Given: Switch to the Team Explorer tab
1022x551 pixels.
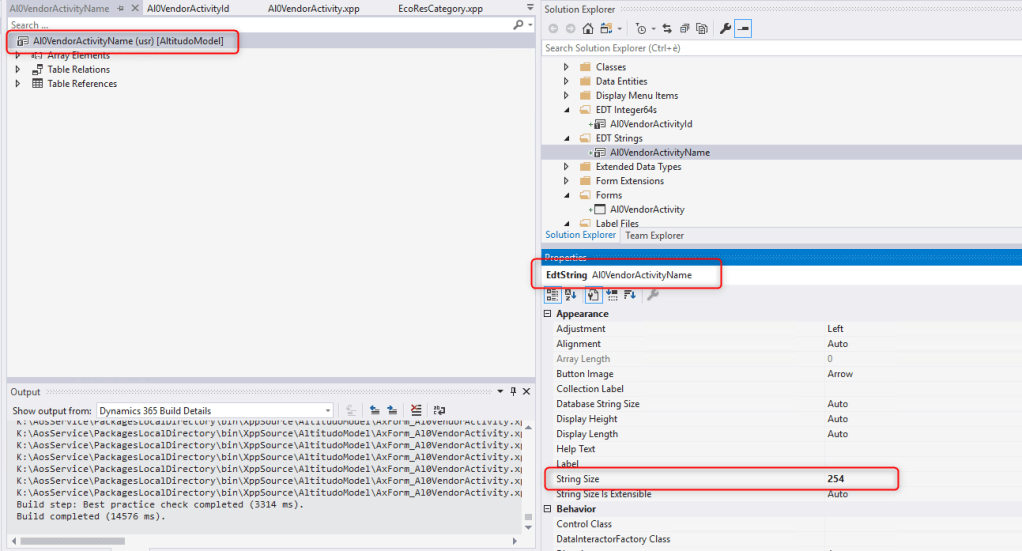Looking at the screenshot, I should point(654,235).
